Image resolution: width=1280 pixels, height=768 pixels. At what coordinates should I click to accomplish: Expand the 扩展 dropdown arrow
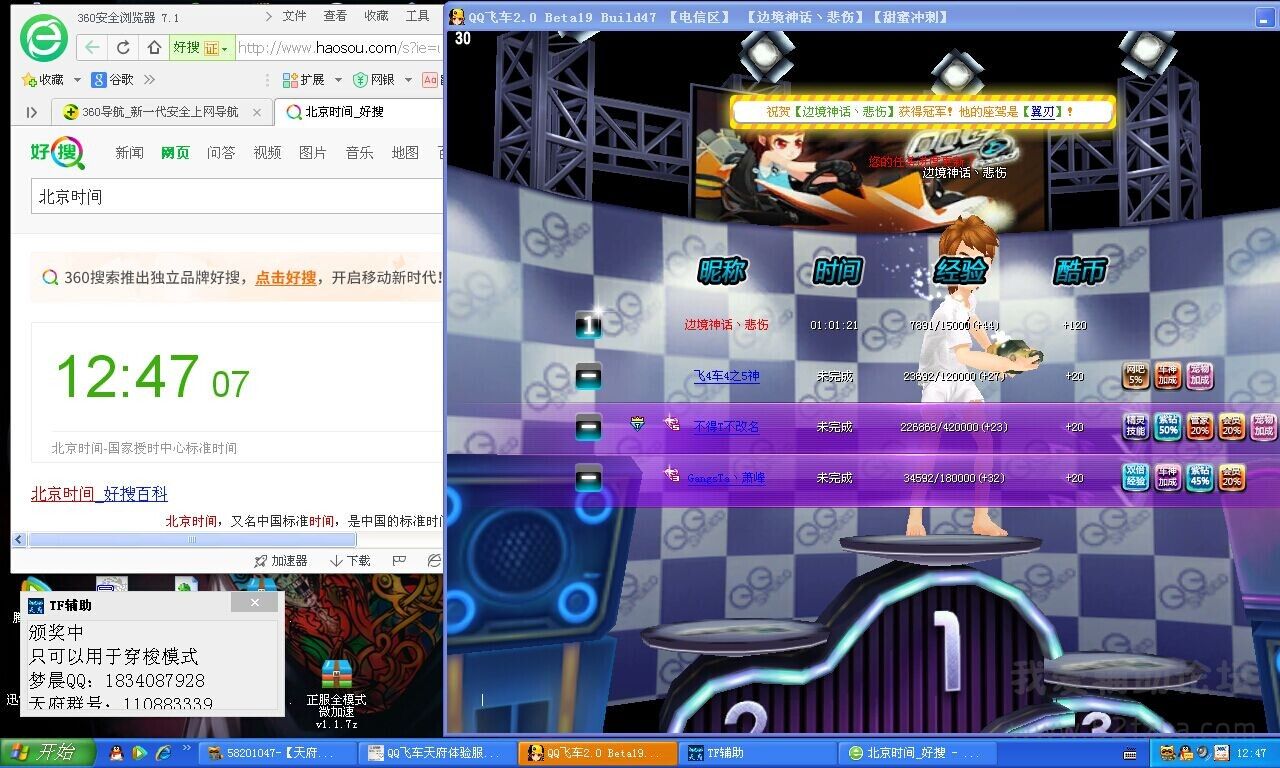click(338, 80)
